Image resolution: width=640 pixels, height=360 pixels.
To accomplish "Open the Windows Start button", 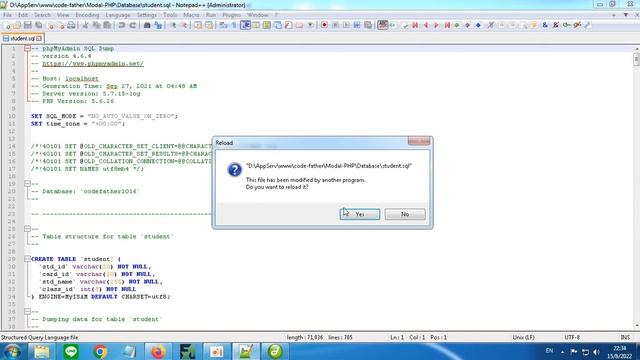I will coord(12,351).
